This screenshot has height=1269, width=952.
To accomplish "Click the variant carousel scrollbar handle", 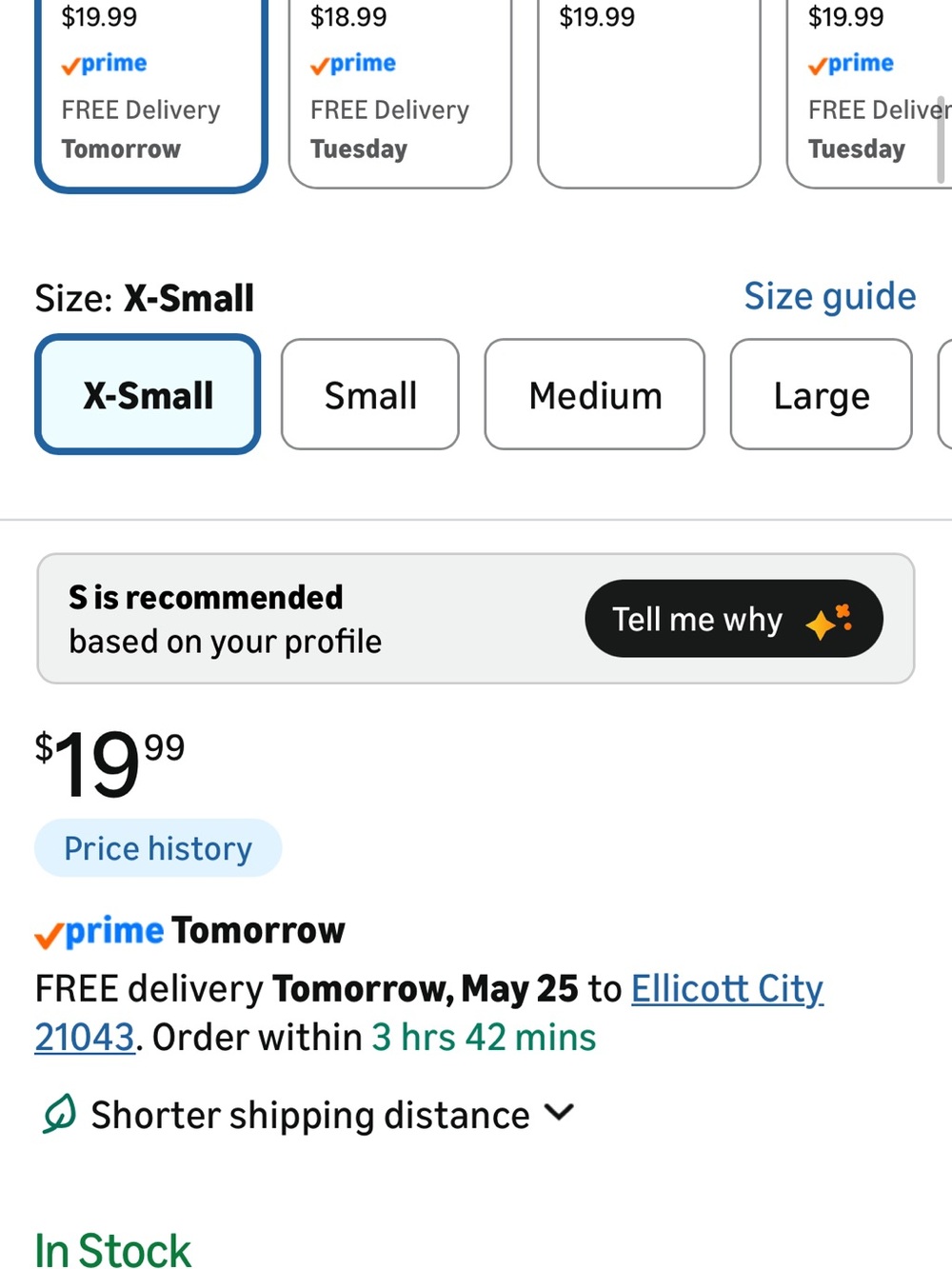I will [941, 138].
